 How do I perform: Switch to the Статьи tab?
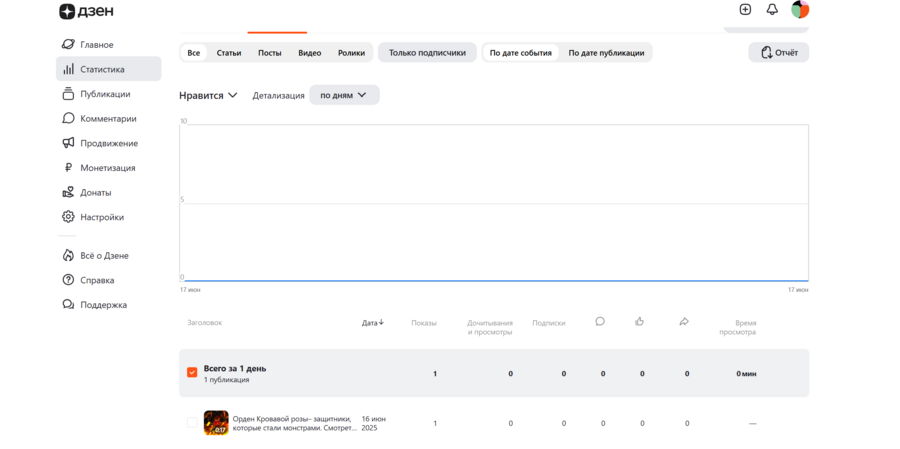[229, 53]
